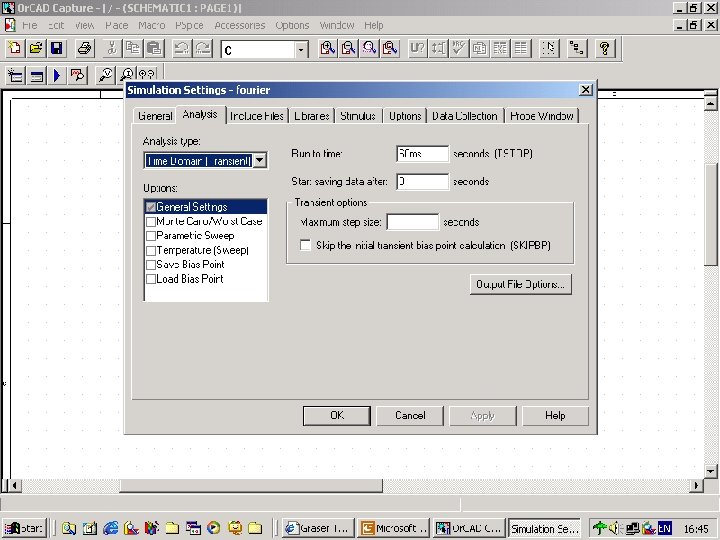The height and width of the screenshot is (540, 720).
Task: Open help topics with question mark icon
Action: 605,48
